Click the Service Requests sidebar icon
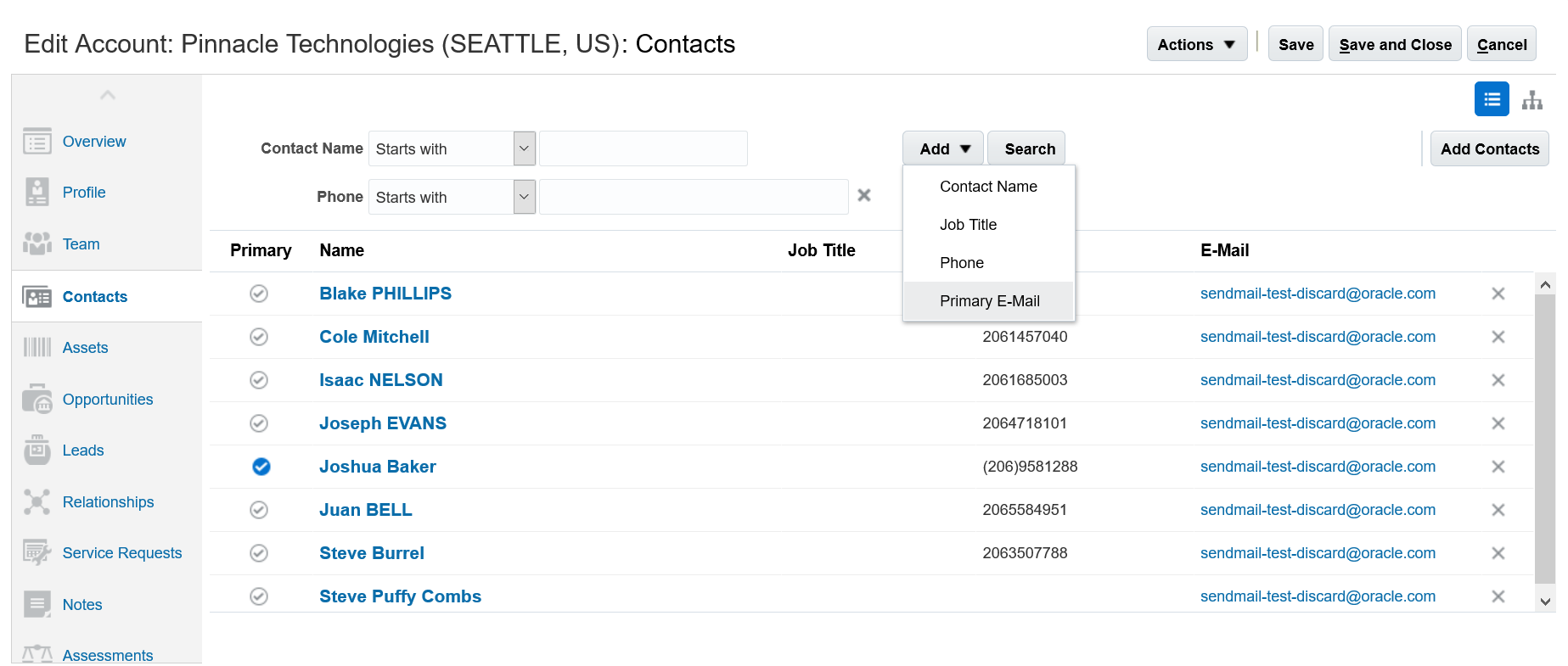 (x=37, y=553)
